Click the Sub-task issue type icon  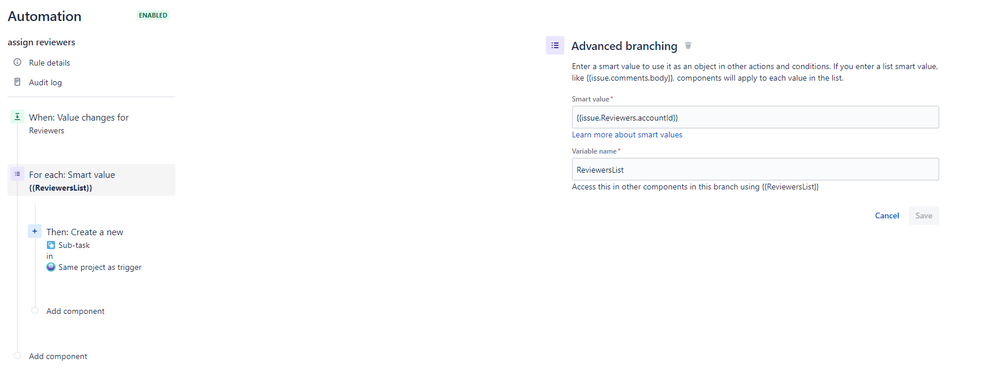[x=51, y=245]
